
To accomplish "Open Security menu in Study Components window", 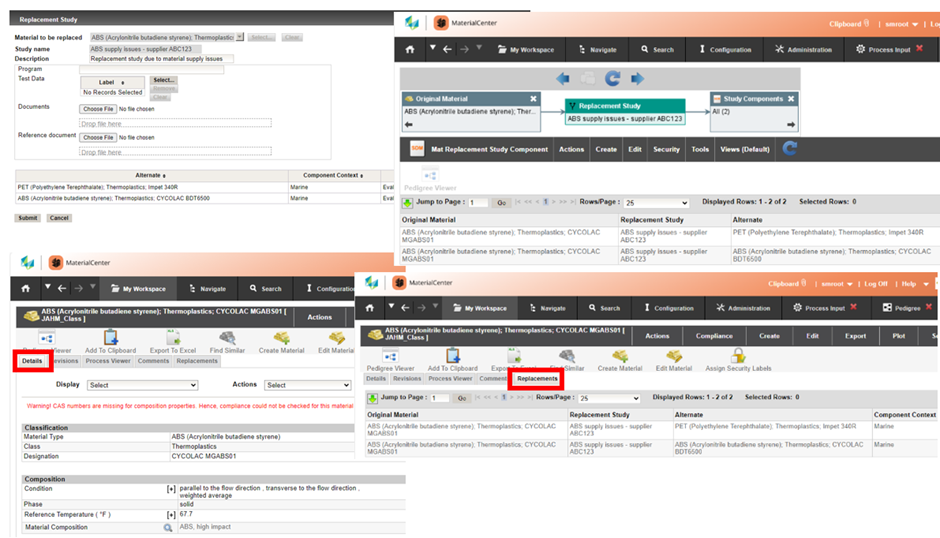I will (666, 149).
